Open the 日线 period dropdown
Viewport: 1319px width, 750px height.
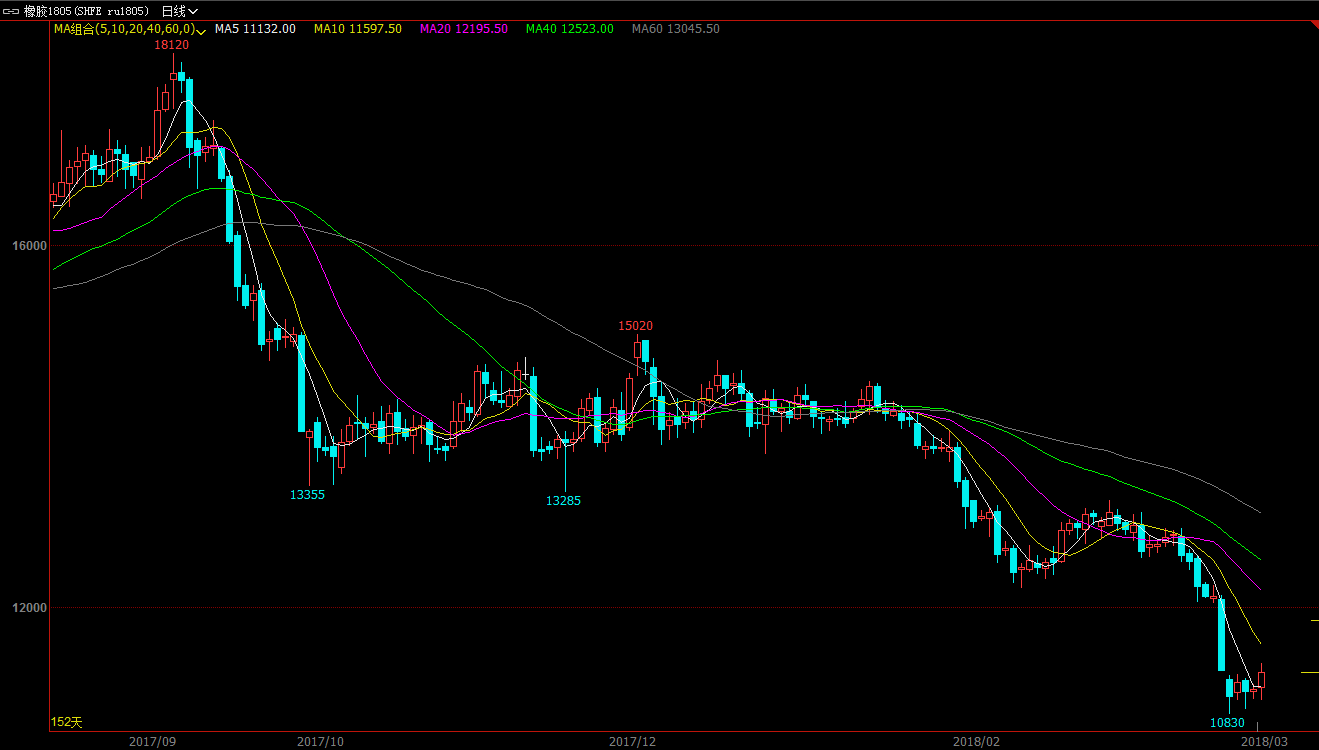(180, 10)
